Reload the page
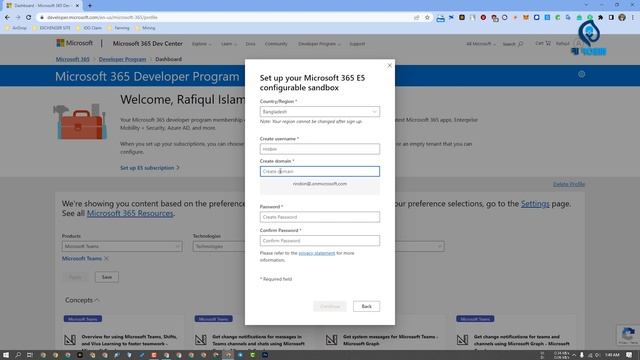This screenshot has width=640, height=360. tap(29, 18)
